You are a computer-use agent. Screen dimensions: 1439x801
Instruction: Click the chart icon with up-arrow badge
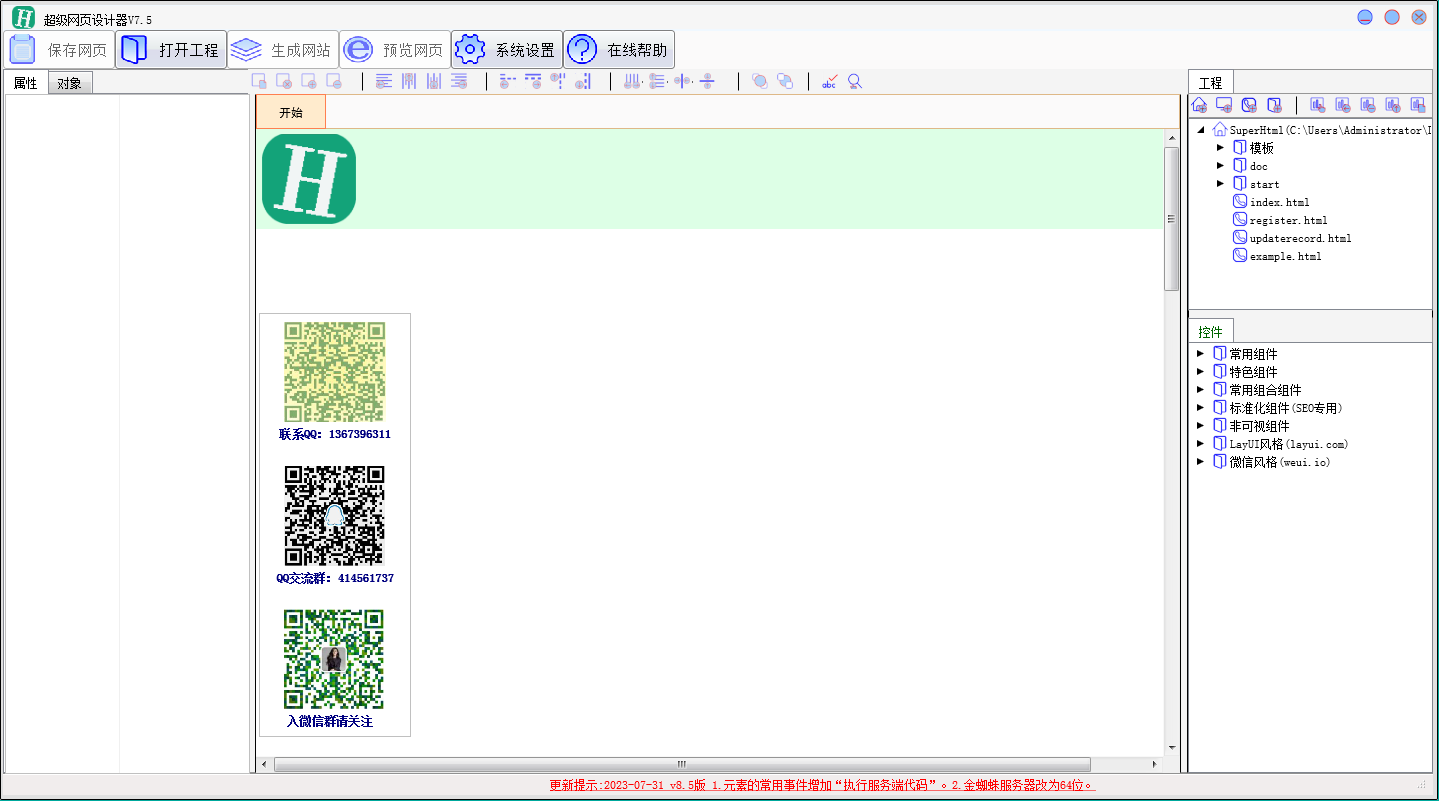click(1393, 105)
